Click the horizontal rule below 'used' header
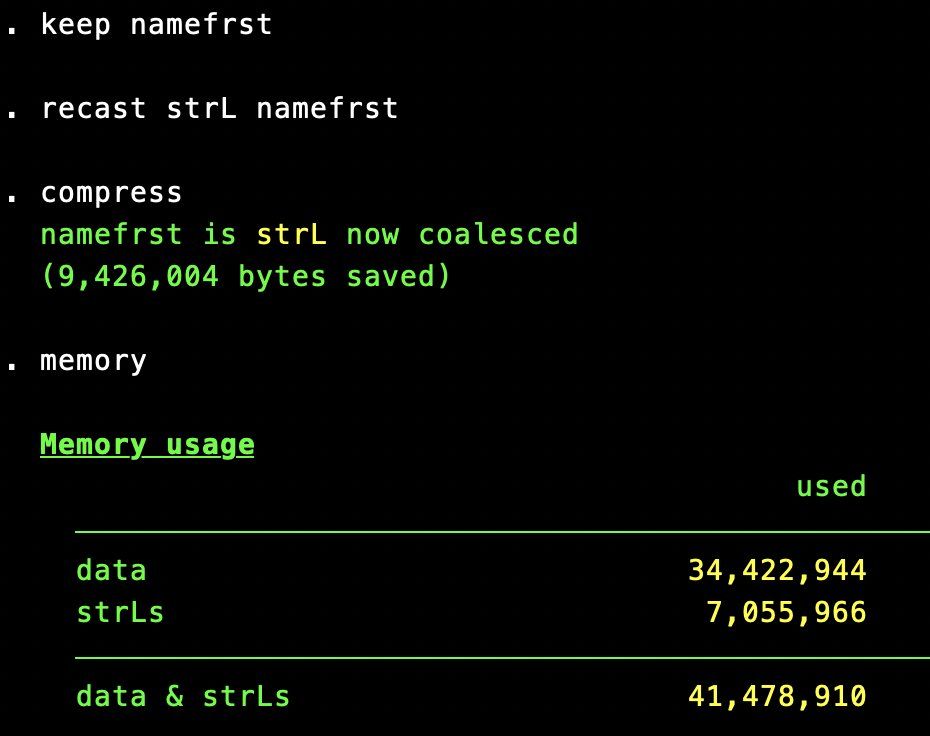The width and height of the screenshot is (930, 736). [500, 532]
